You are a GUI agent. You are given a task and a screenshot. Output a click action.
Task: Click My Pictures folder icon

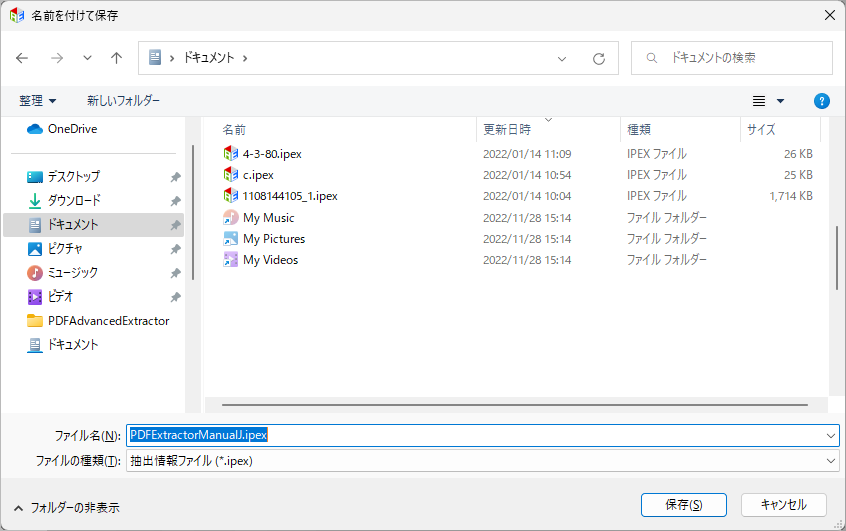231,239
